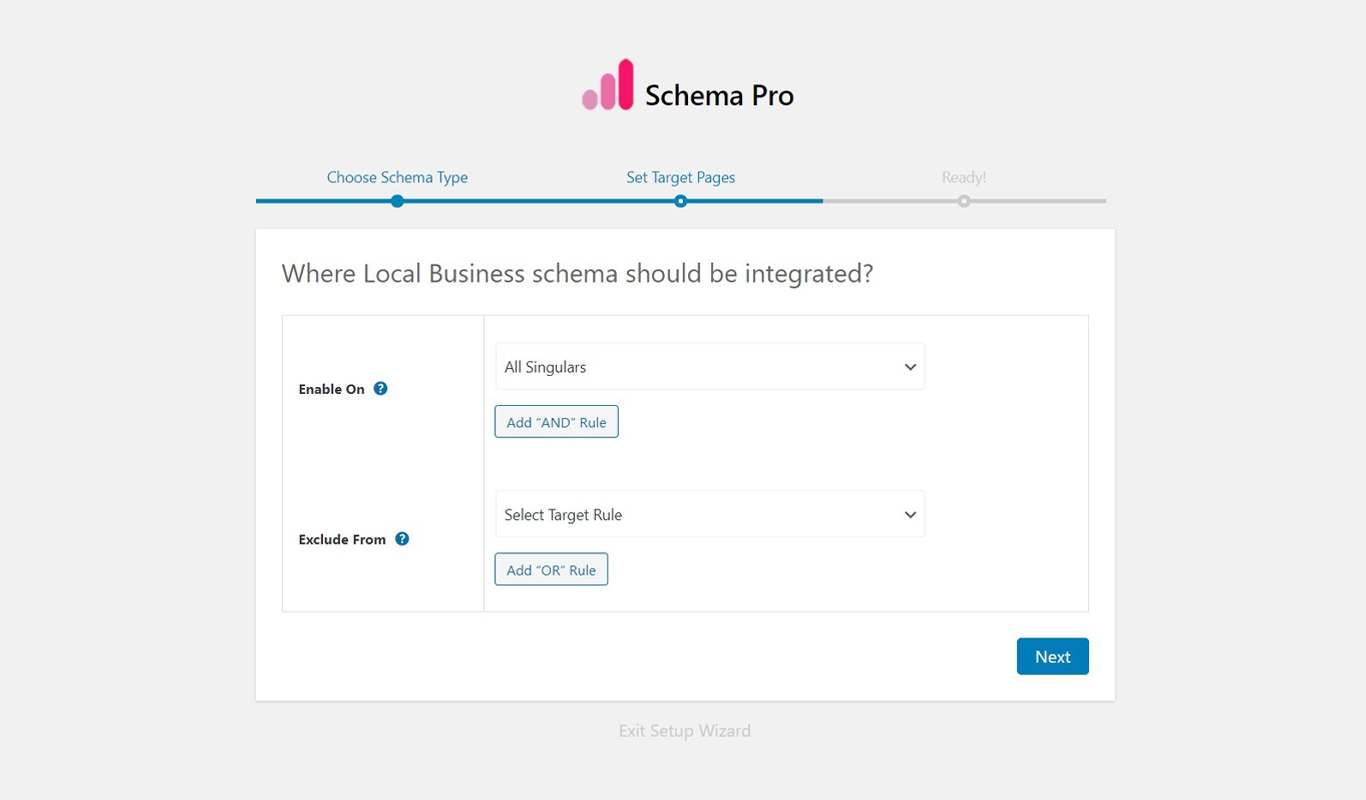Select the question mark beside Enable On

click(x=380, y=389)
